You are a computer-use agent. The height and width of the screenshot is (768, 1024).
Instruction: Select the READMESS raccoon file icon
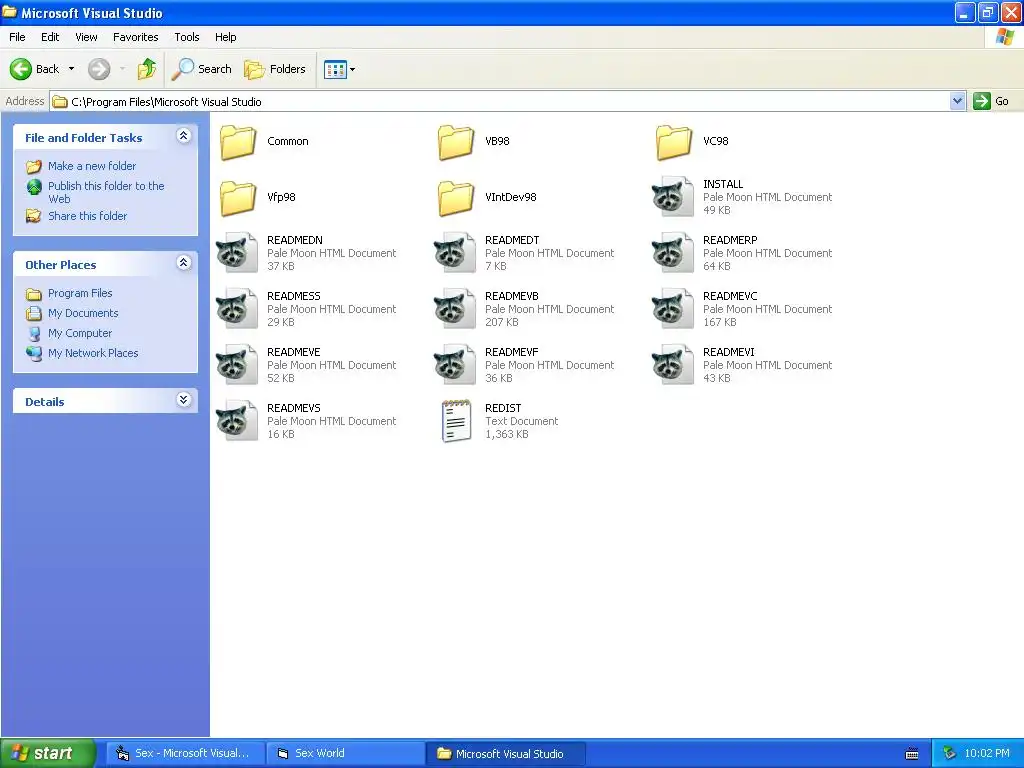(237, 309)
